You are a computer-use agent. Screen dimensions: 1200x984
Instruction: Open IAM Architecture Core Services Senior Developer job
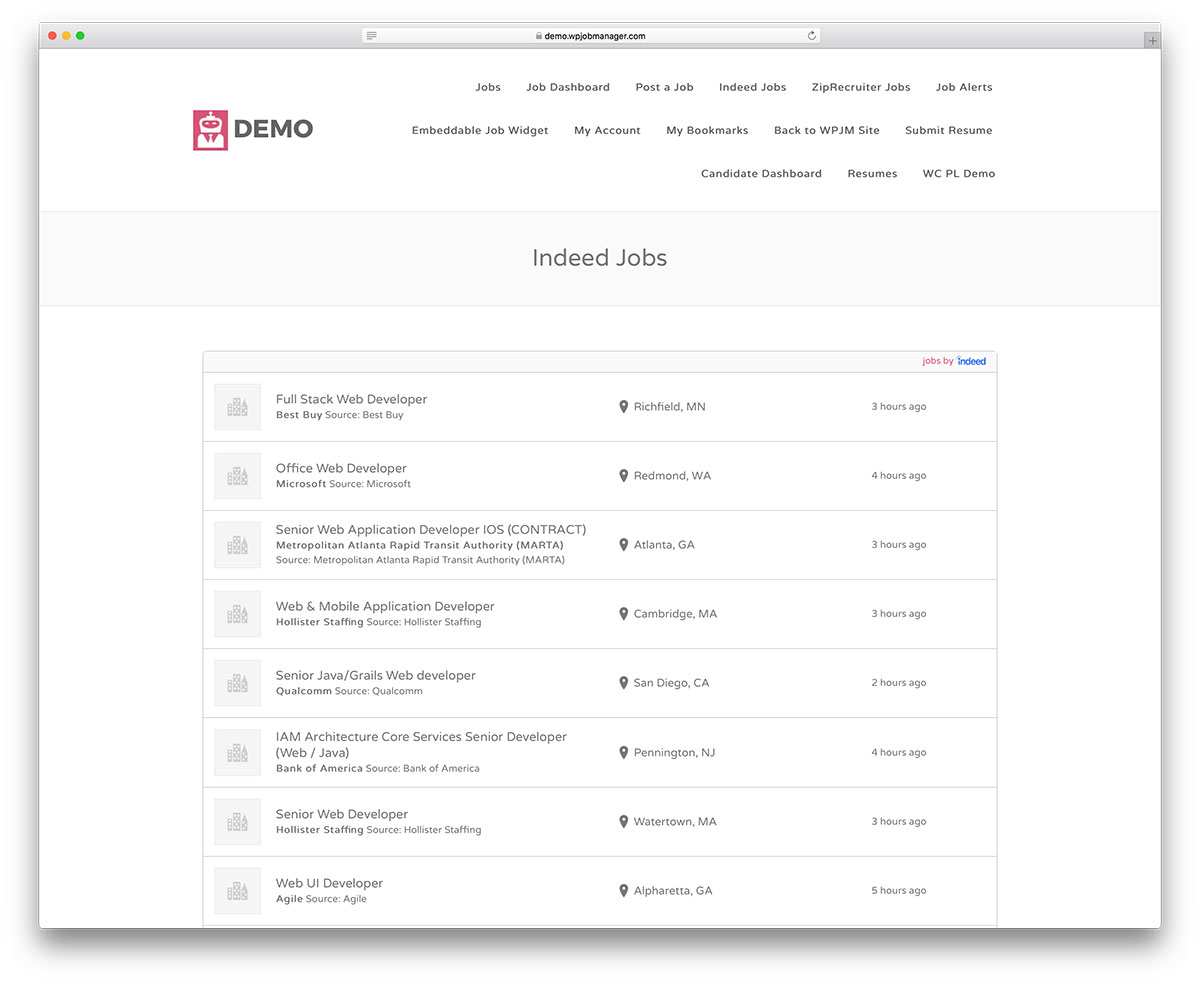[421, 744]
